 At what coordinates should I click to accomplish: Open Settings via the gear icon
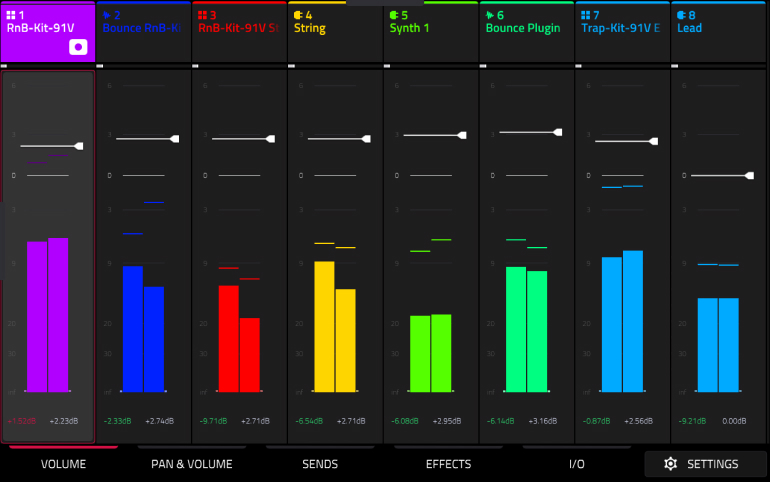(x=670, y=464)
